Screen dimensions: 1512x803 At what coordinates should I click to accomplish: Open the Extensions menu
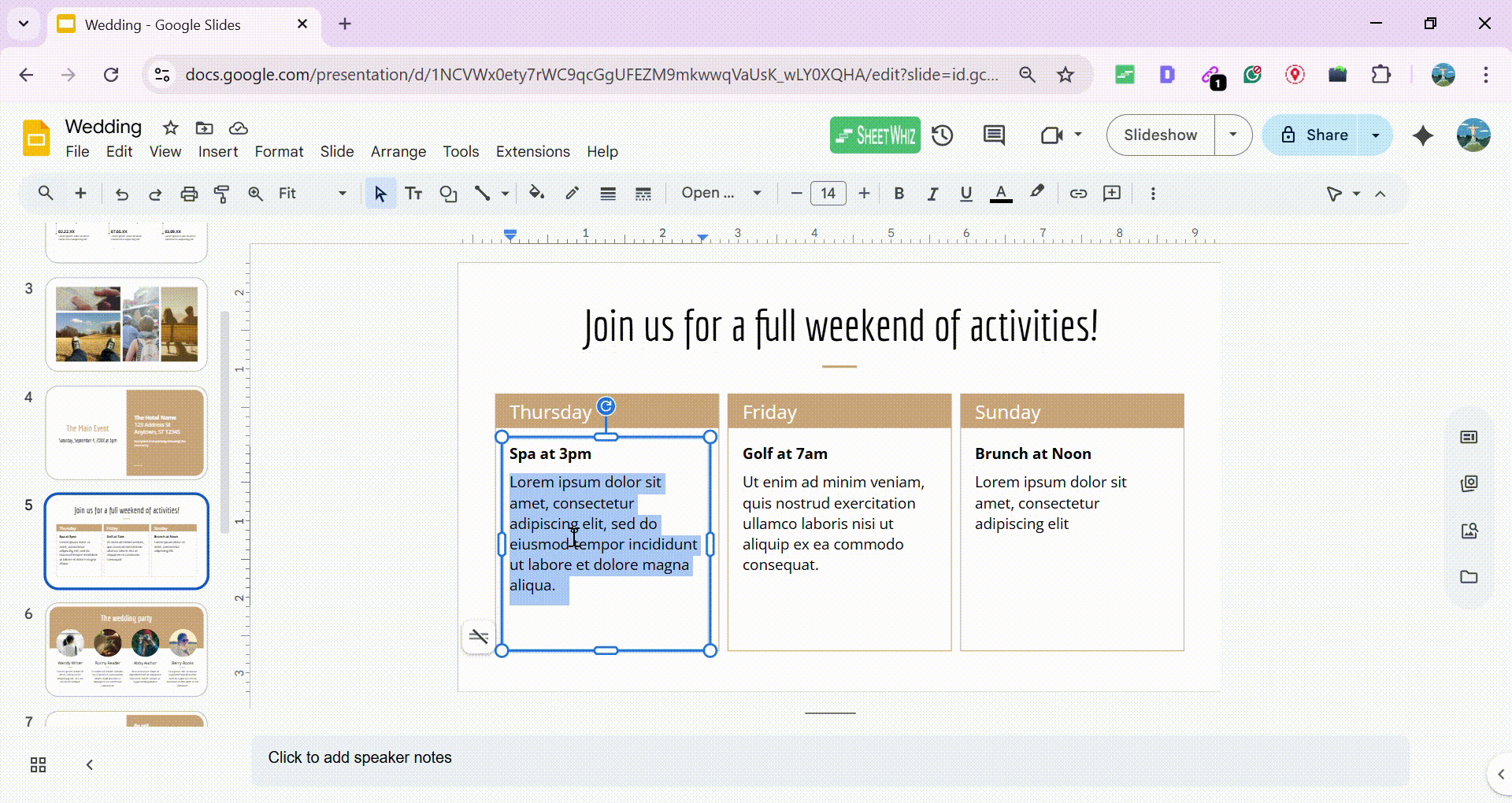tap(533, 152)
